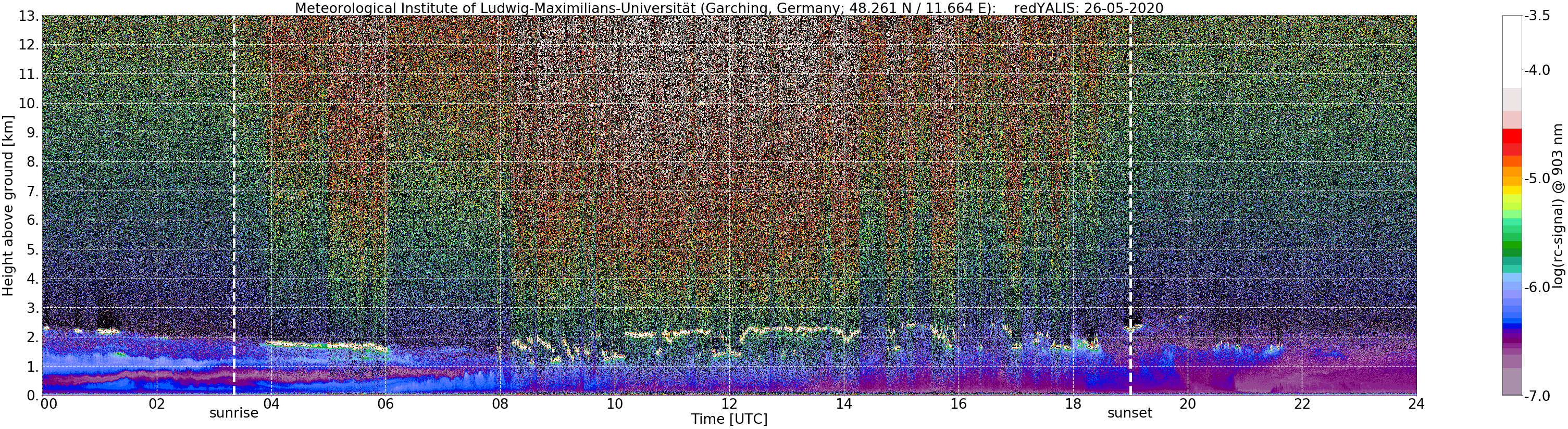1568x429 pixels.
Task: Click the 'log(rc-signal) @ 903 nm' colorbar label
Action: (1558, 206)
